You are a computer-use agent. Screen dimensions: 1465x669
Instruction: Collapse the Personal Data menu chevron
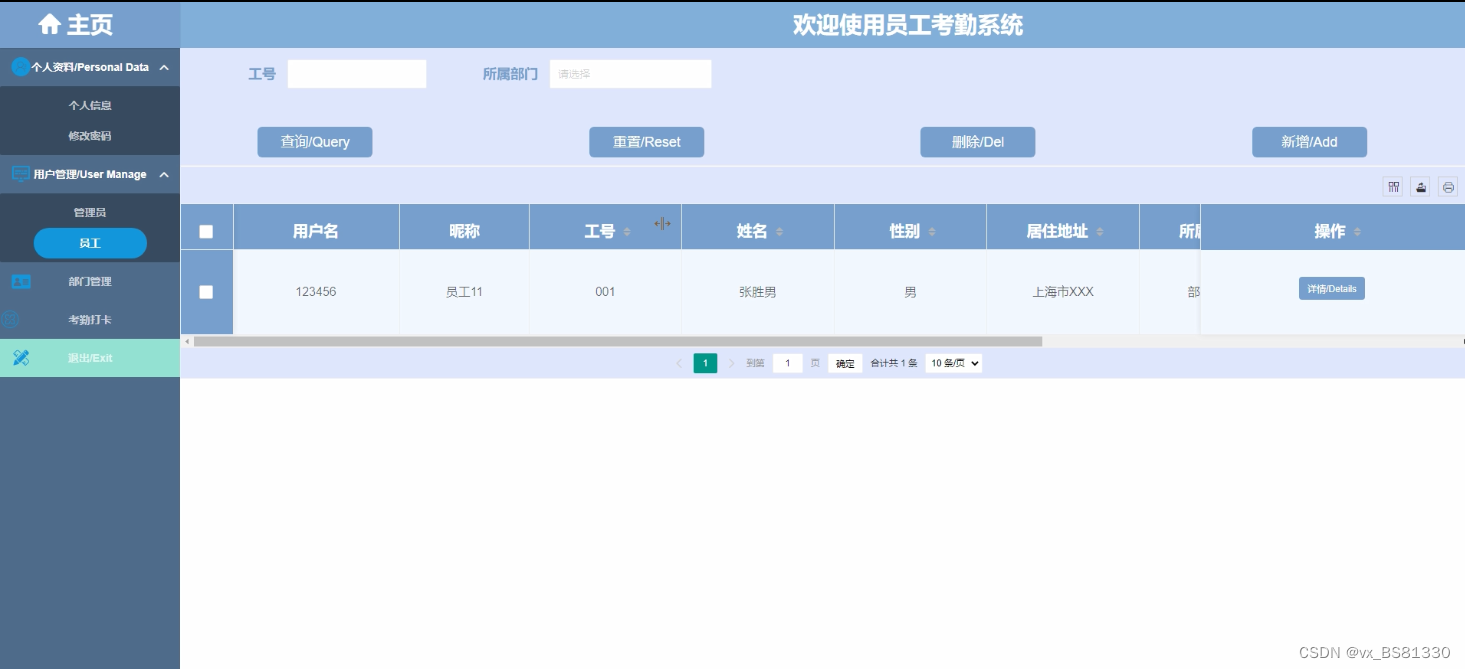click(x=164, y=67)
